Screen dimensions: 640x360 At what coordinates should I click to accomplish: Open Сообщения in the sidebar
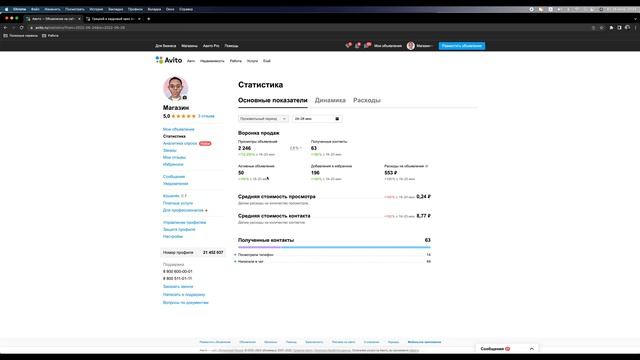174,177
